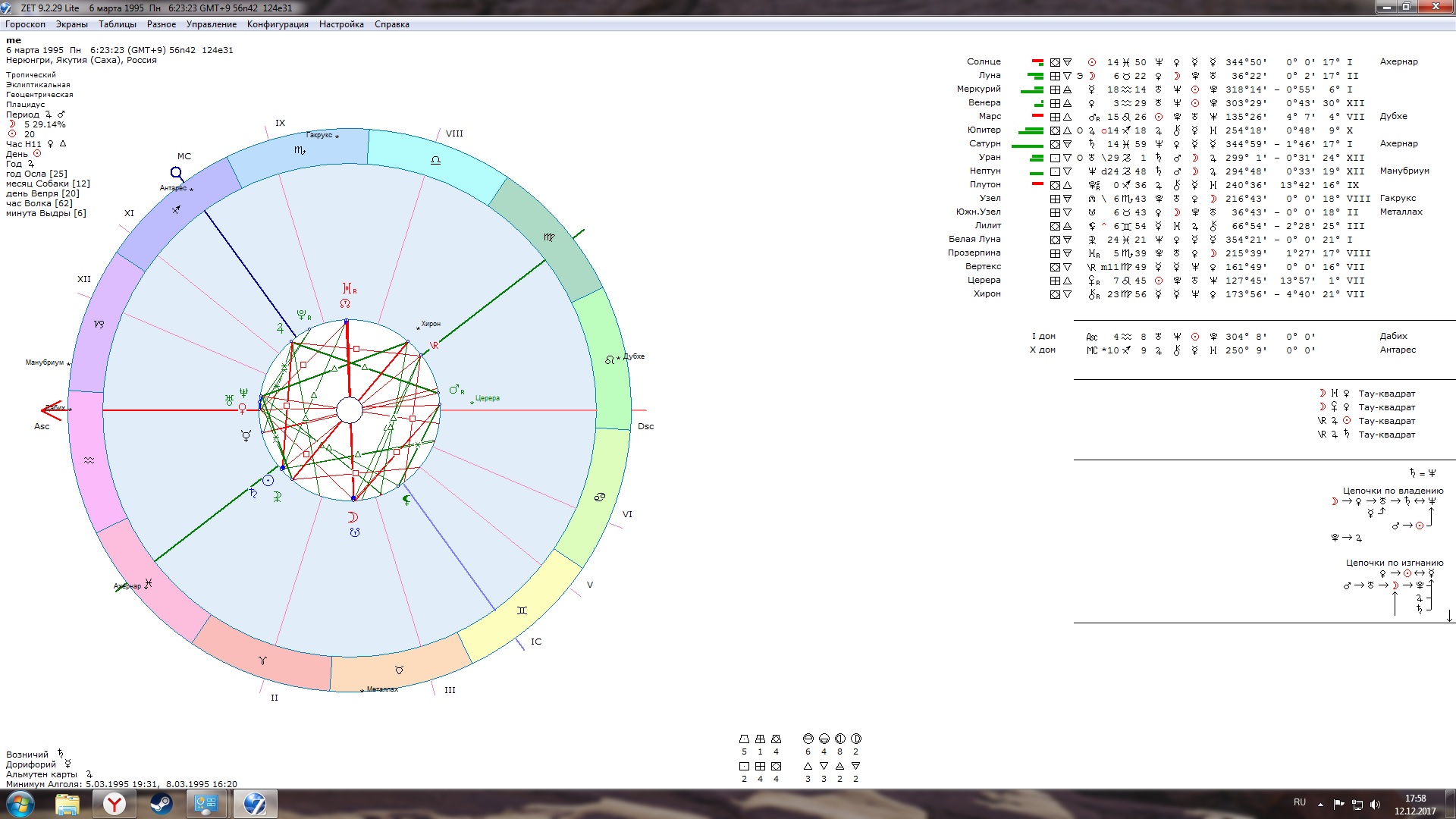Click the Sun glyph in the Солнце row
The image size is (1456, 819).
1092,62
